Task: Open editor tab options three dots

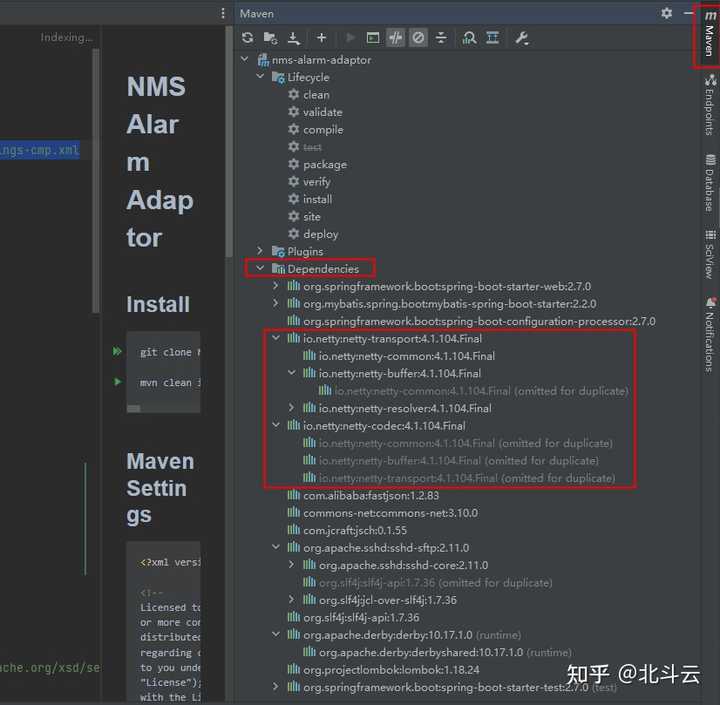Action: [223, 13]
